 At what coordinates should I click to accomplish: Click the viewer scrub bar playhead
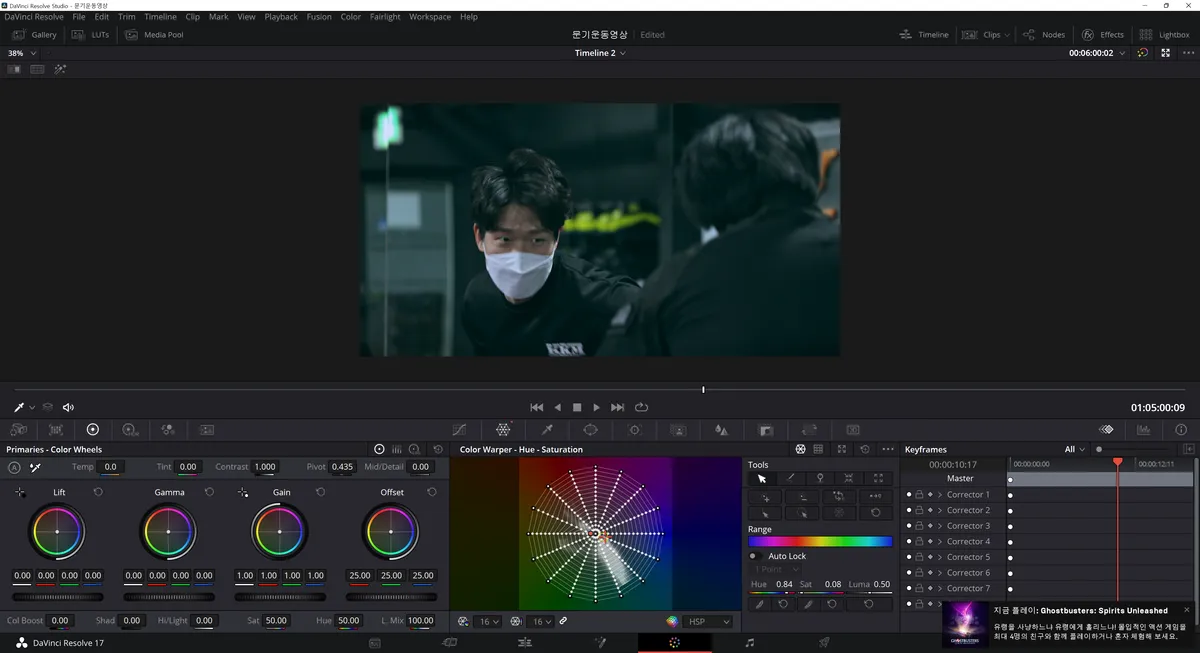pos(703,389)
